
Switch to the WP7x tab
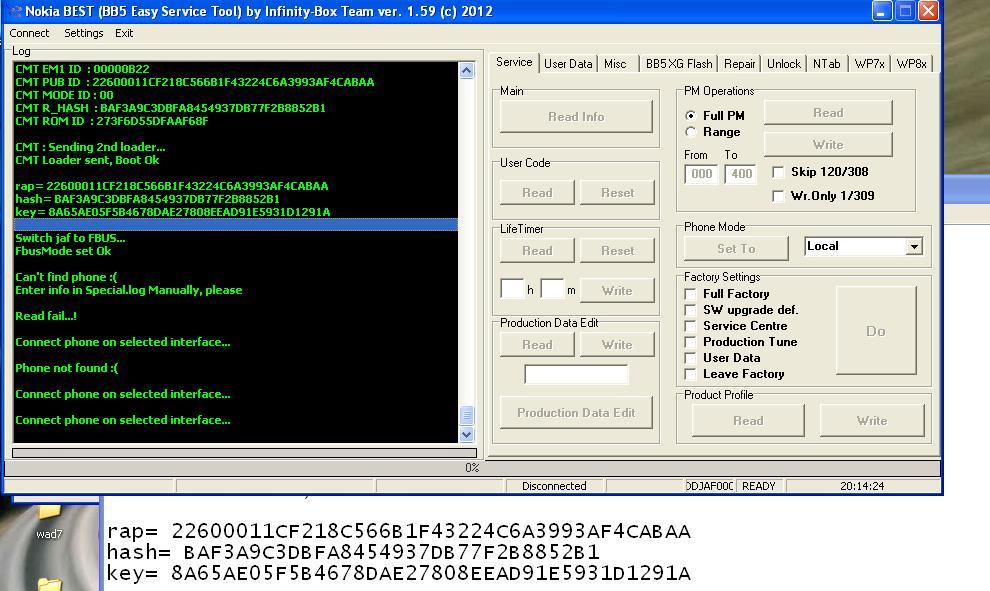tap(869, 64)
